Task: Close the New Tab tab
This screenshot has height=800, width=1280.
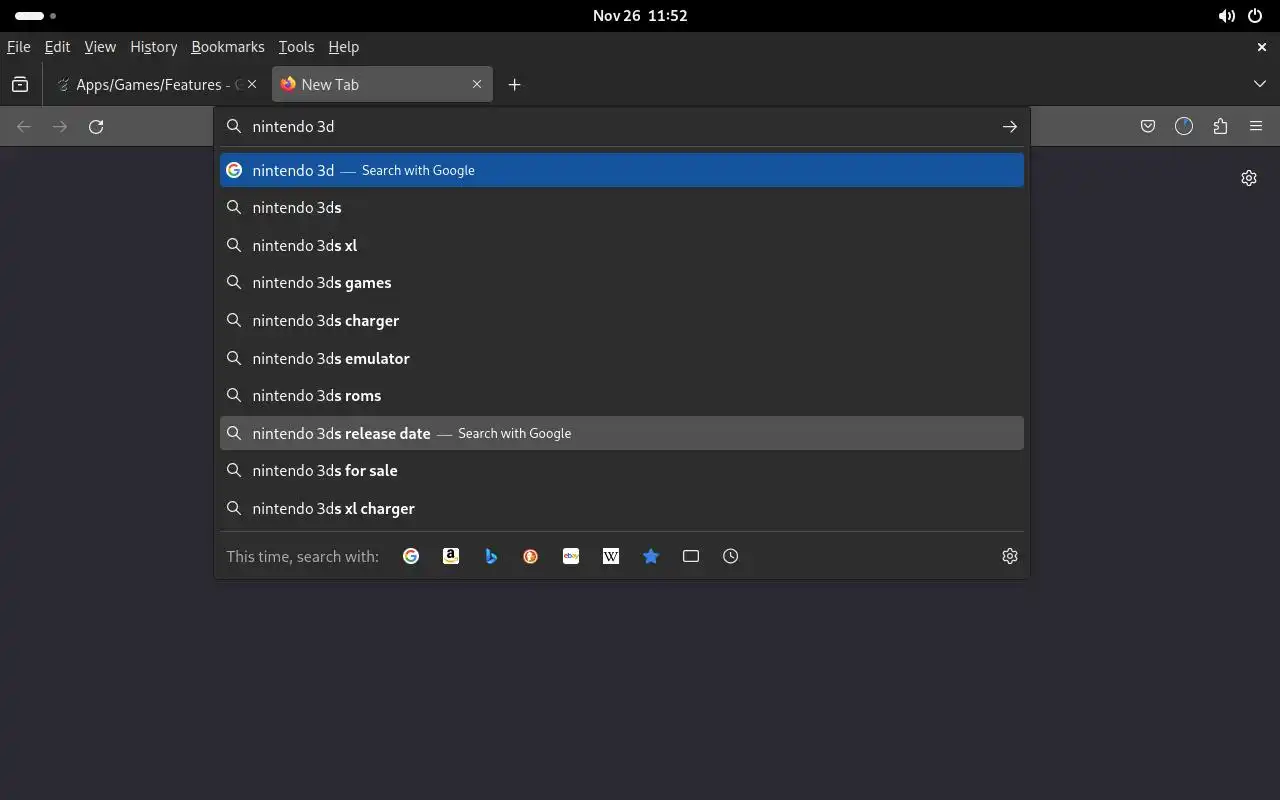Action: pos(477,85)
